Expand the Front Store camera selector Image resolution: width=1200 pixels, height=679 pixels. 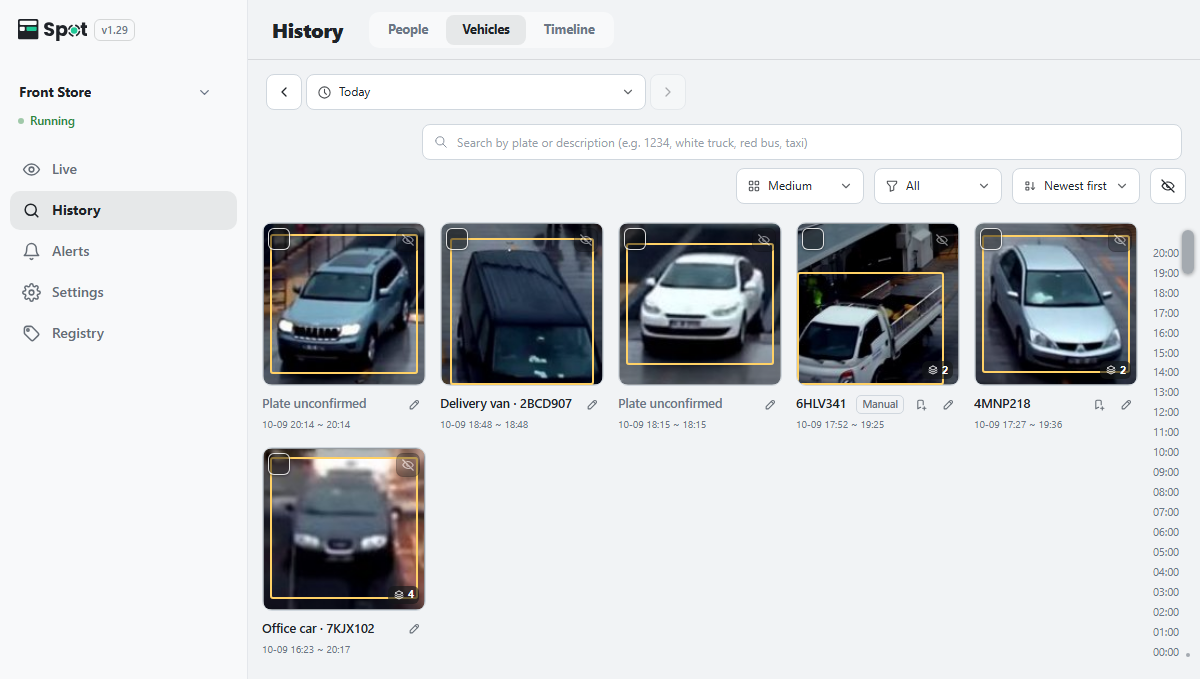(115, 92)
